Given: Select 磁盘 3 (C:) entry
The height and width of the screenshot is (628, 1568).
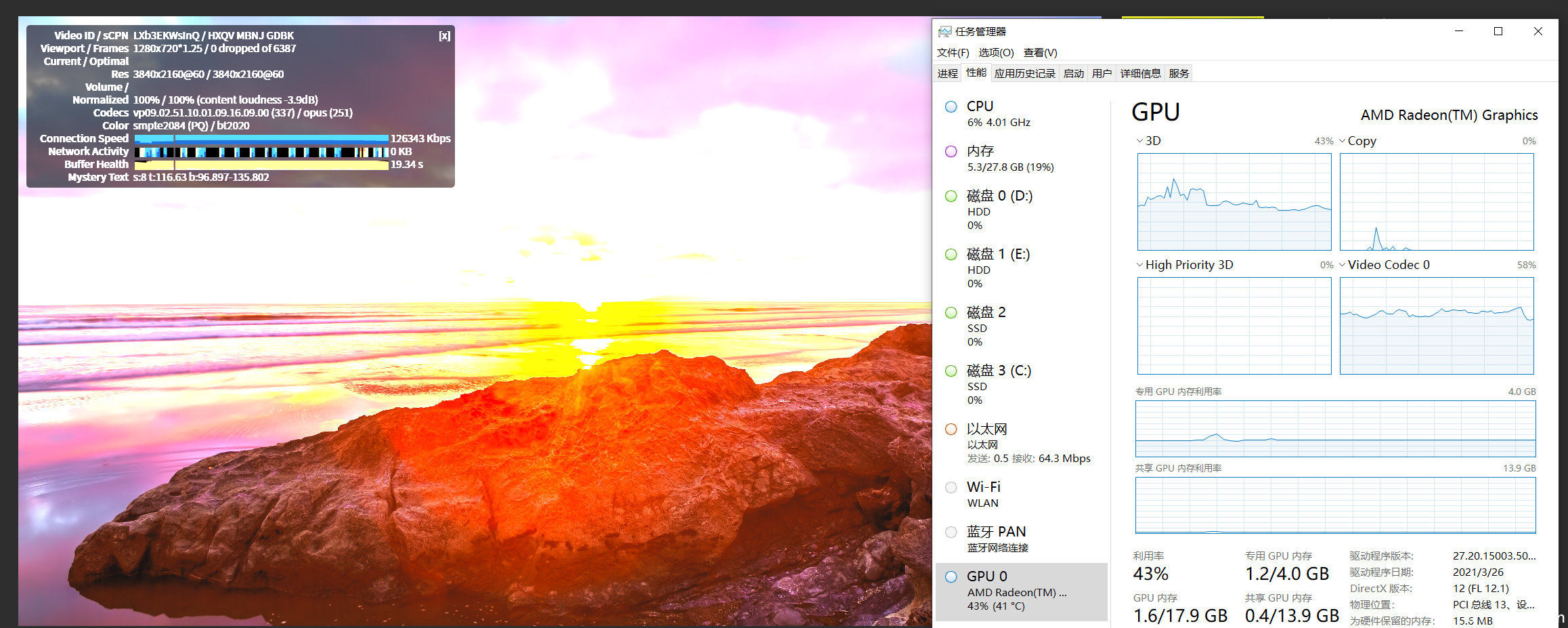Looking at the screenshot, I should 1021,385.
